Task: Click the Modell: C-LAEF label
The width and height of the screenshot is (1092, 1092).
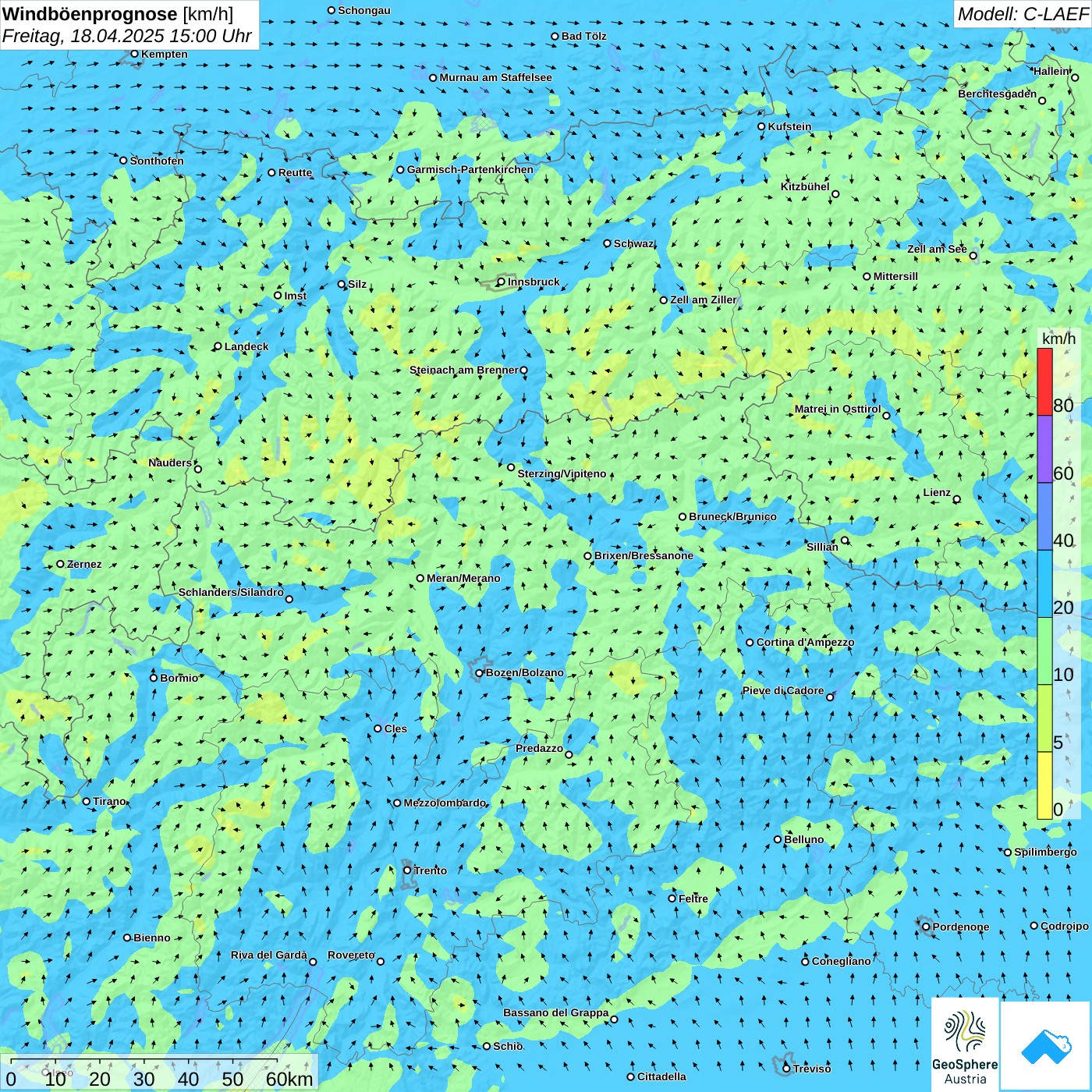Action: click(x=1023, y=14)
